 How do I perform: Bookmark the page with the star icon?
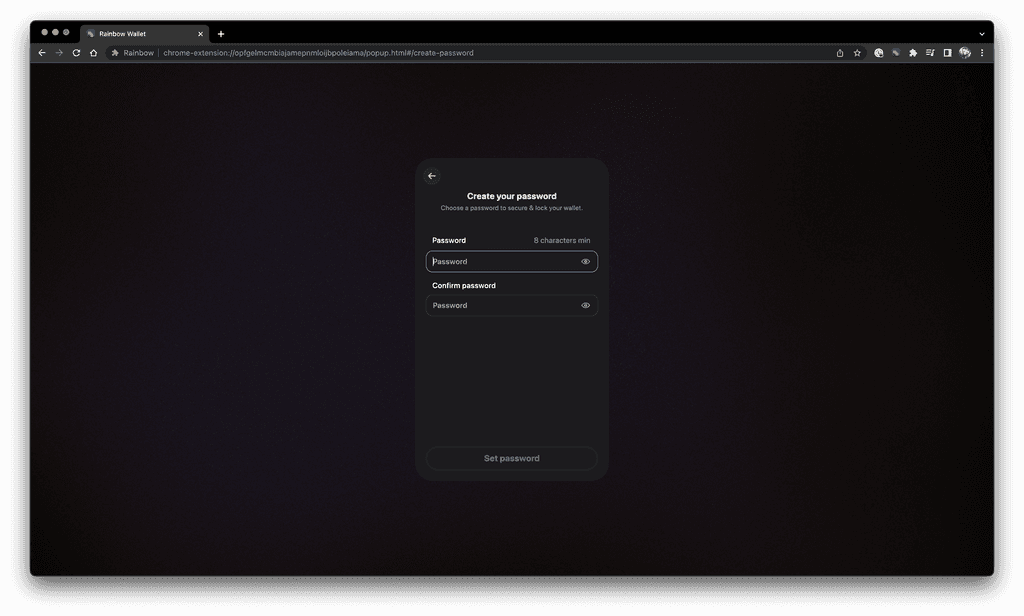[857, 53]
